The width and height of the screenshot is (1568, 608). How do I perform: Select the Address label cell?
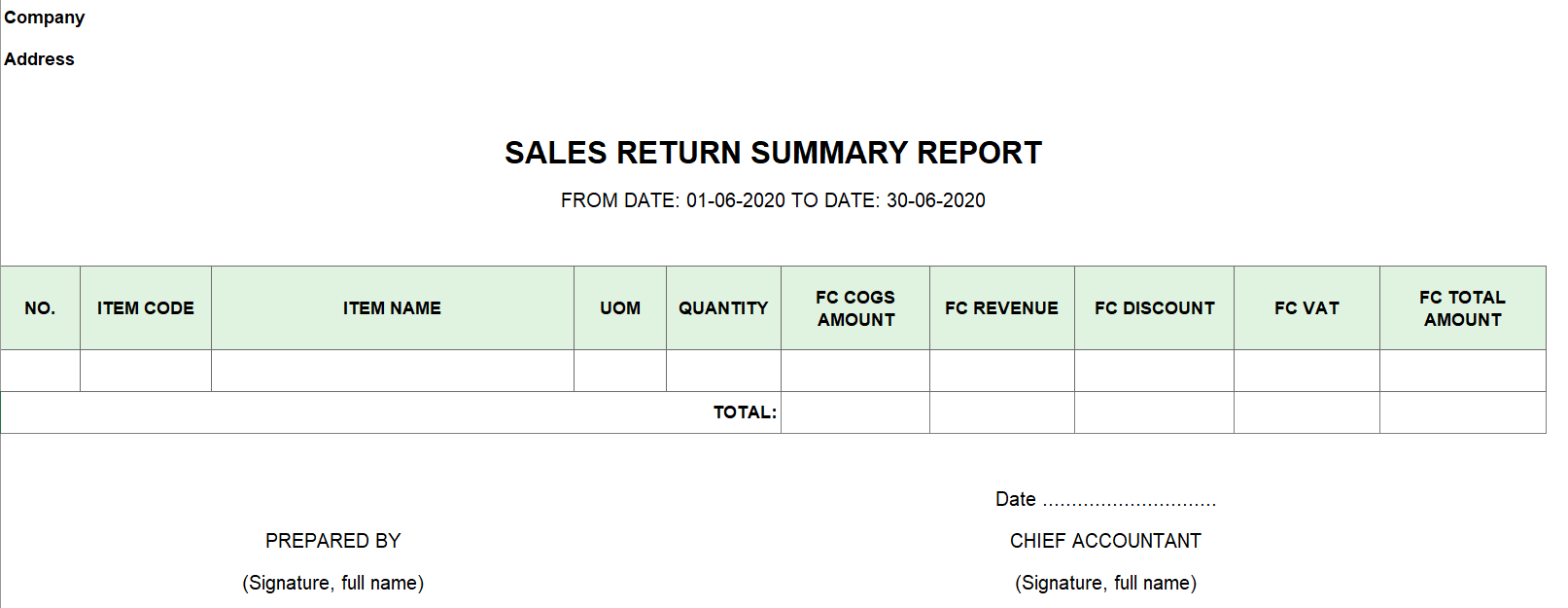click(39, 59)
